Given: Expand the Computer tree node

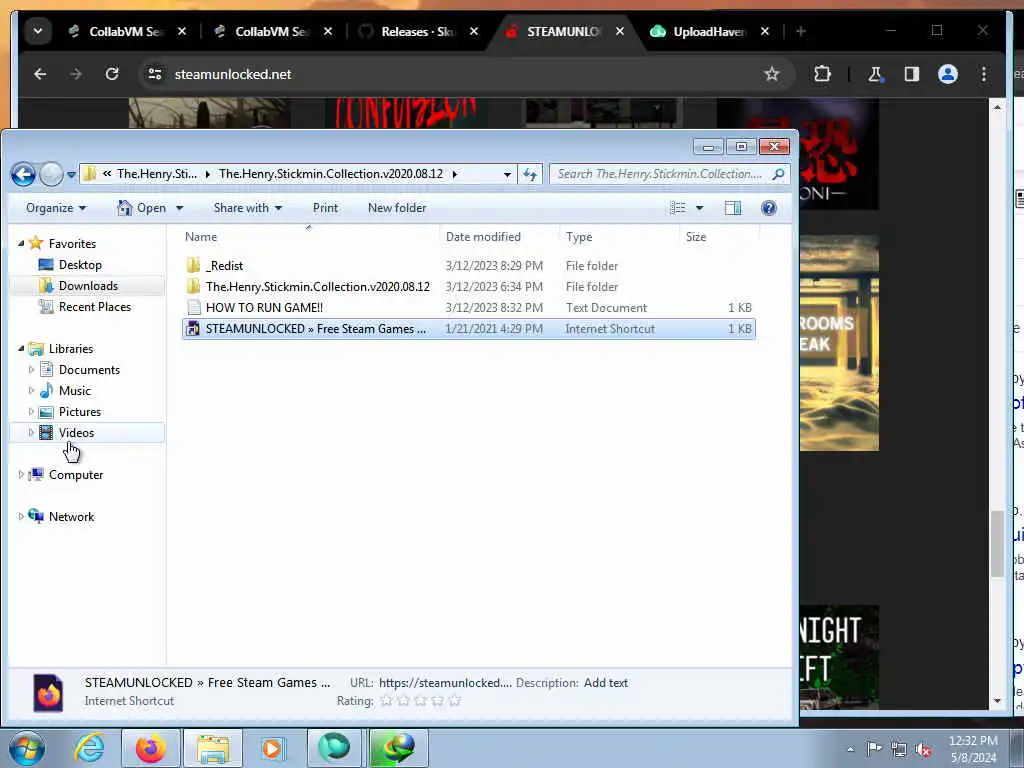Looking at the screenshot, I should coord(21,475).
